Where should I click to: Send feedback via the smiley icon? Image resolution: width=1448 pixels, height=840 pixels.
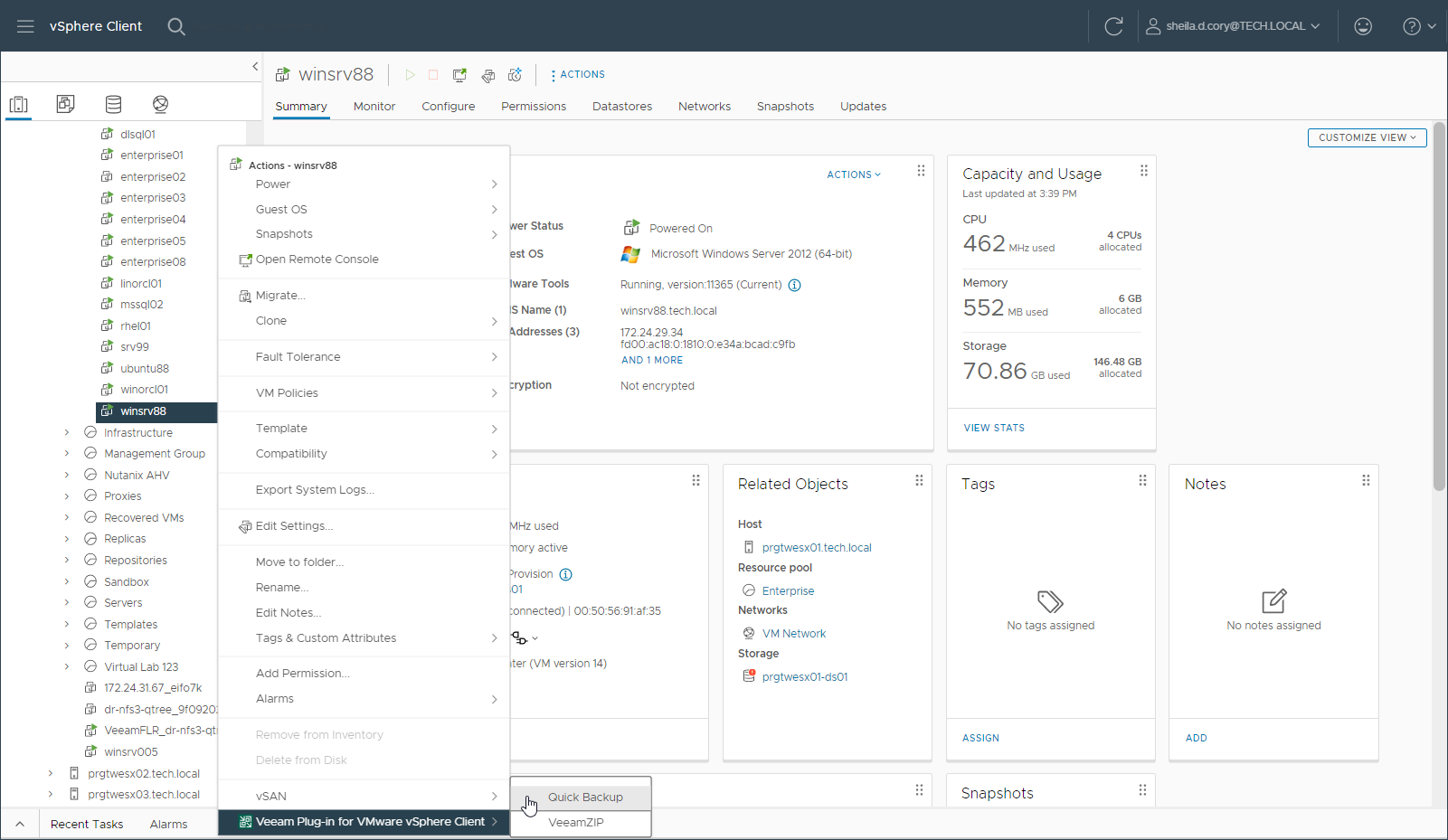pos(1362,26)
